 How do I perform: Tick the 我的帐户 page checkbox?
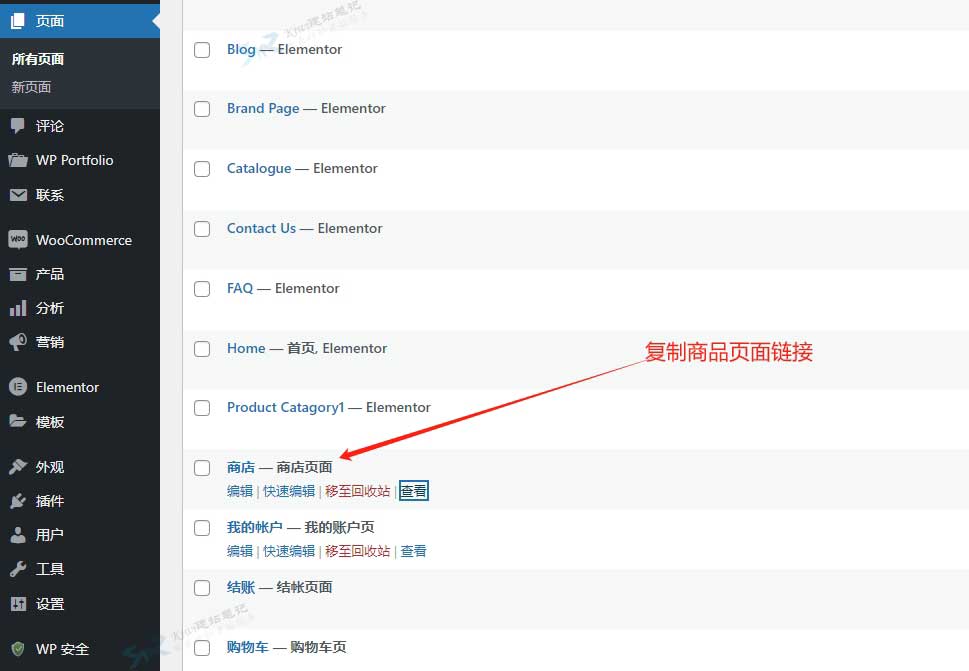[202, 528]
